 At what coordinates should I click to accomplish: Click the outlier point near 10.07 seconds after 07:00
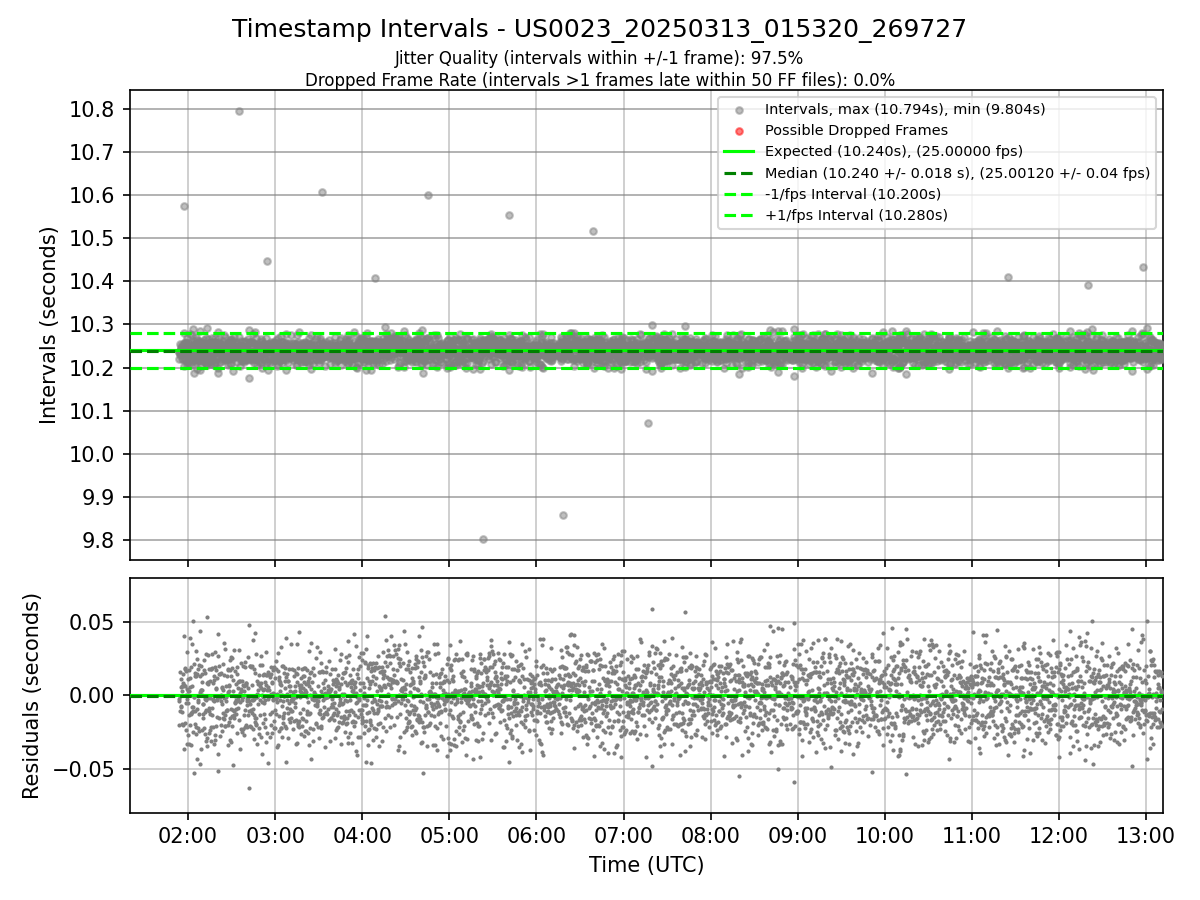[x=648, y=423]
